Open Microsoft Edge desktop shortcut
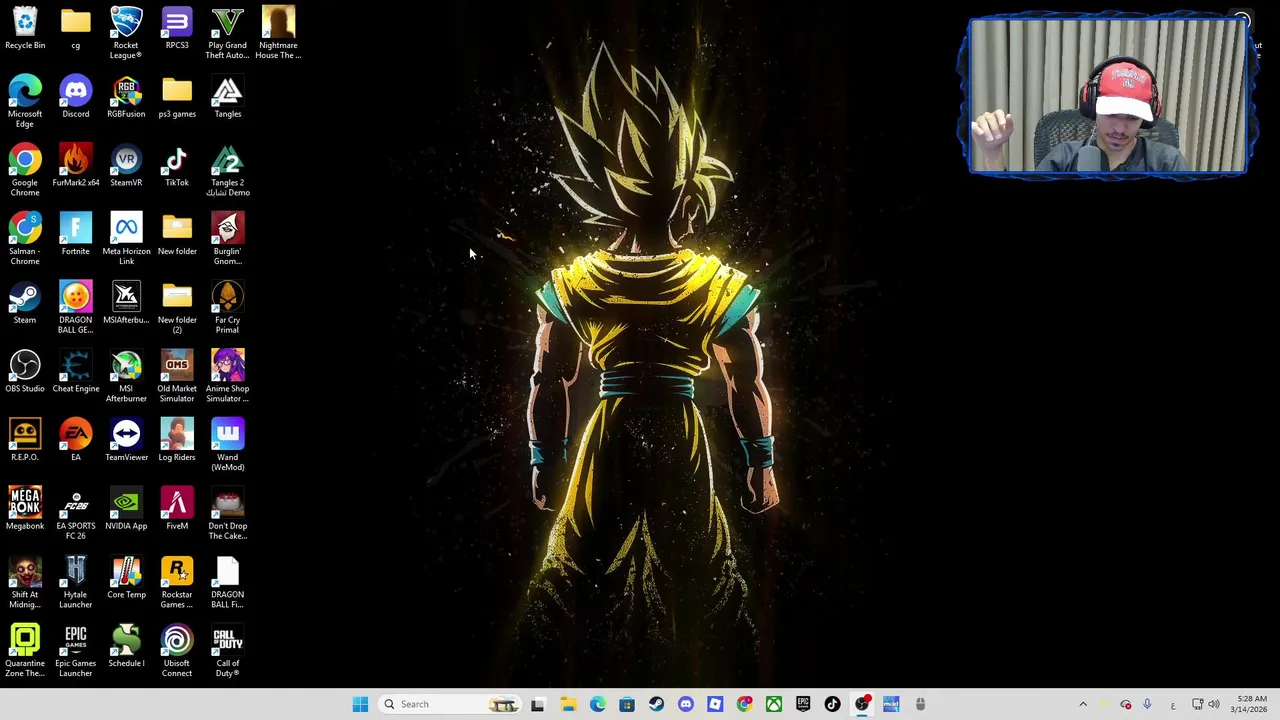The width and height of the screenshot is (1280, 720). coord(25,102)
